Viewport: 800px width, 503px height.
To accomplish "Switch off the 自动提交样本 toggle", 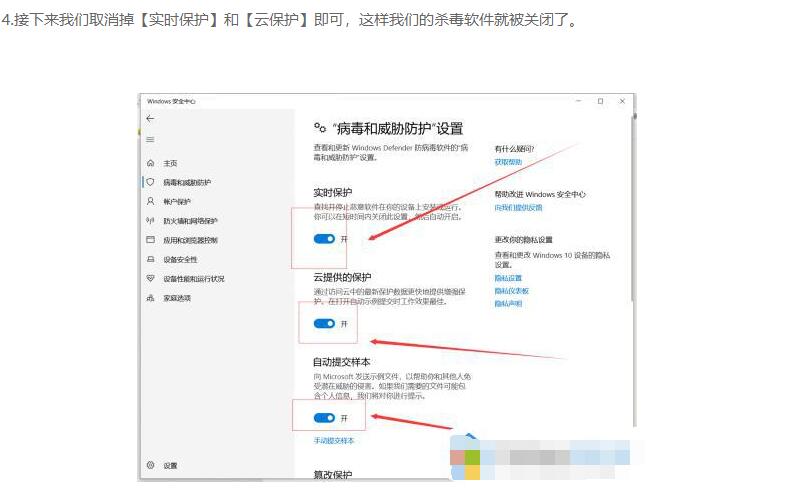I will tap(323, 417).
